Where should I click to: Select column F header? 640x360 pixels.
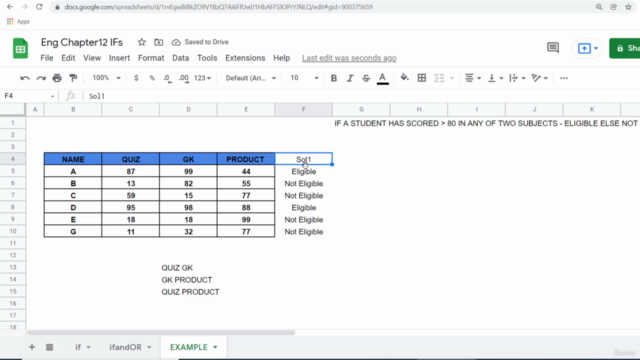click(x=303, y=109)
